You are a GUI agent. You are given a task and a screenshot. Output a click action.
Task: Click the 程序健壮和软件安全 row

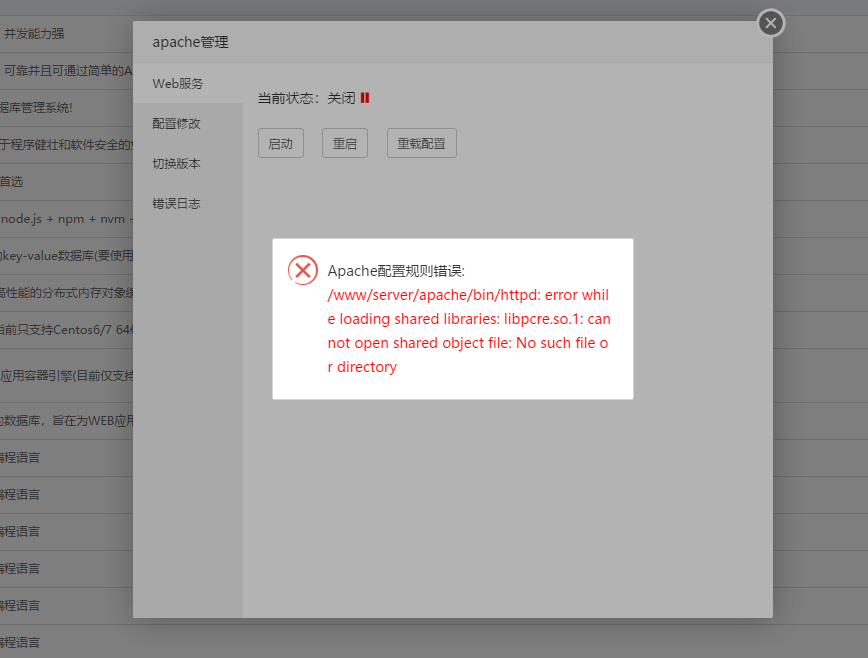66,145
